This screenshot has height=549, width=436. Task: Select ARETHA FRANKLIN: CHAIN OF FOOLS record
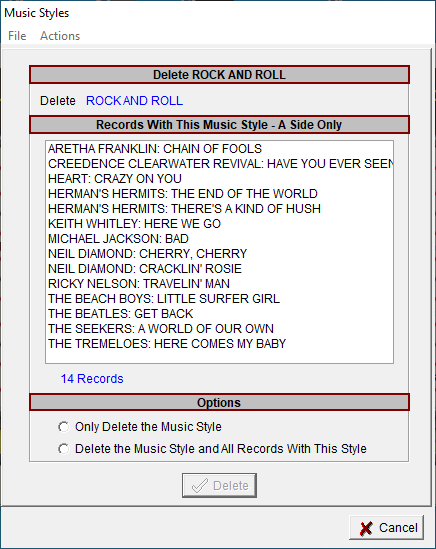pos(219,149)
